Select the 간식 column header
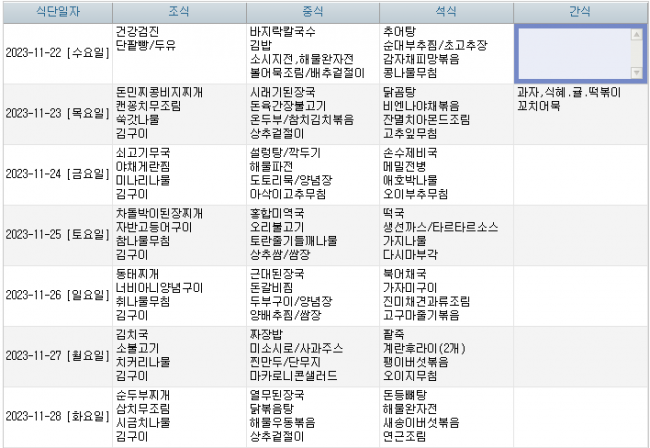 (x=580, y=12)
